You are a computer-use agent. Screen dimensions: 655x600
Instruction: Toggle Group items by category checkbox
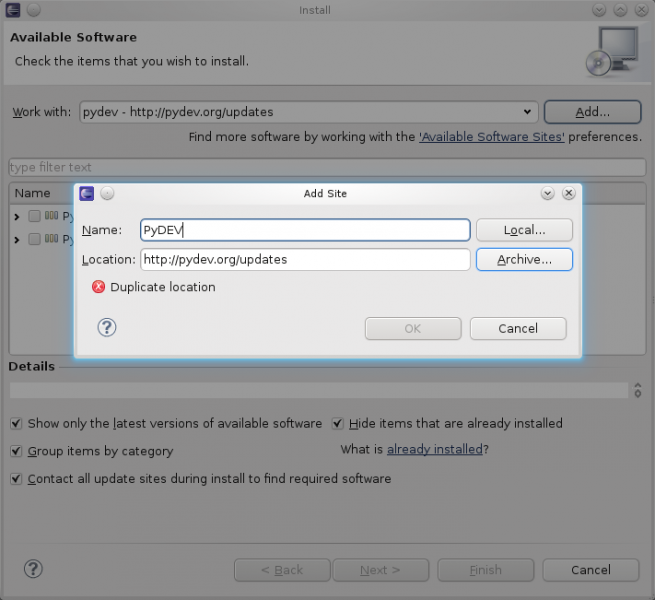(16, 451)
